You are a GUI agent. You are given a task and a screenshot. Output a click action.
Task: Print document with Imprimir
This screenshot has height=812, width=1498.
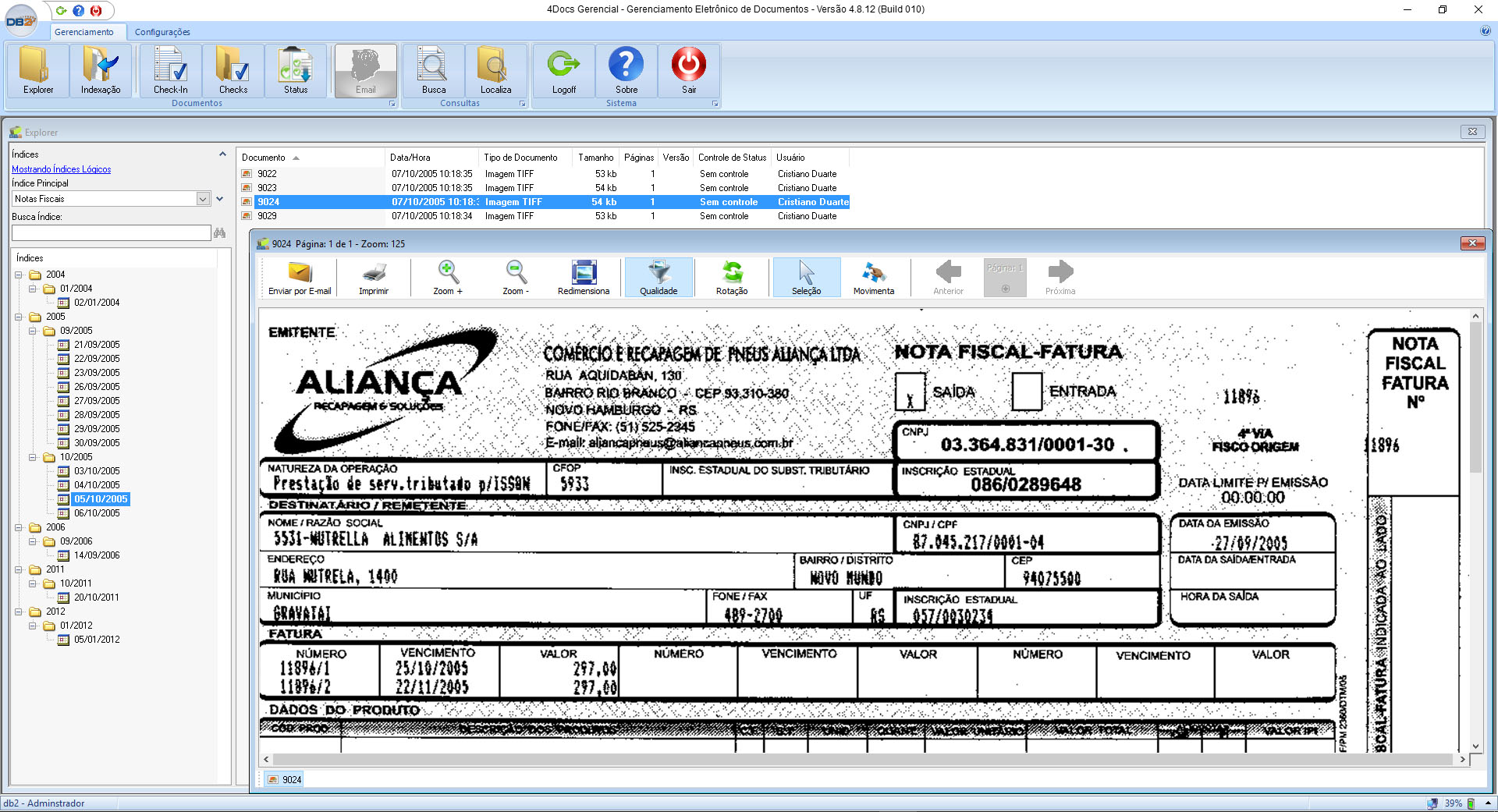coord(374,278)
